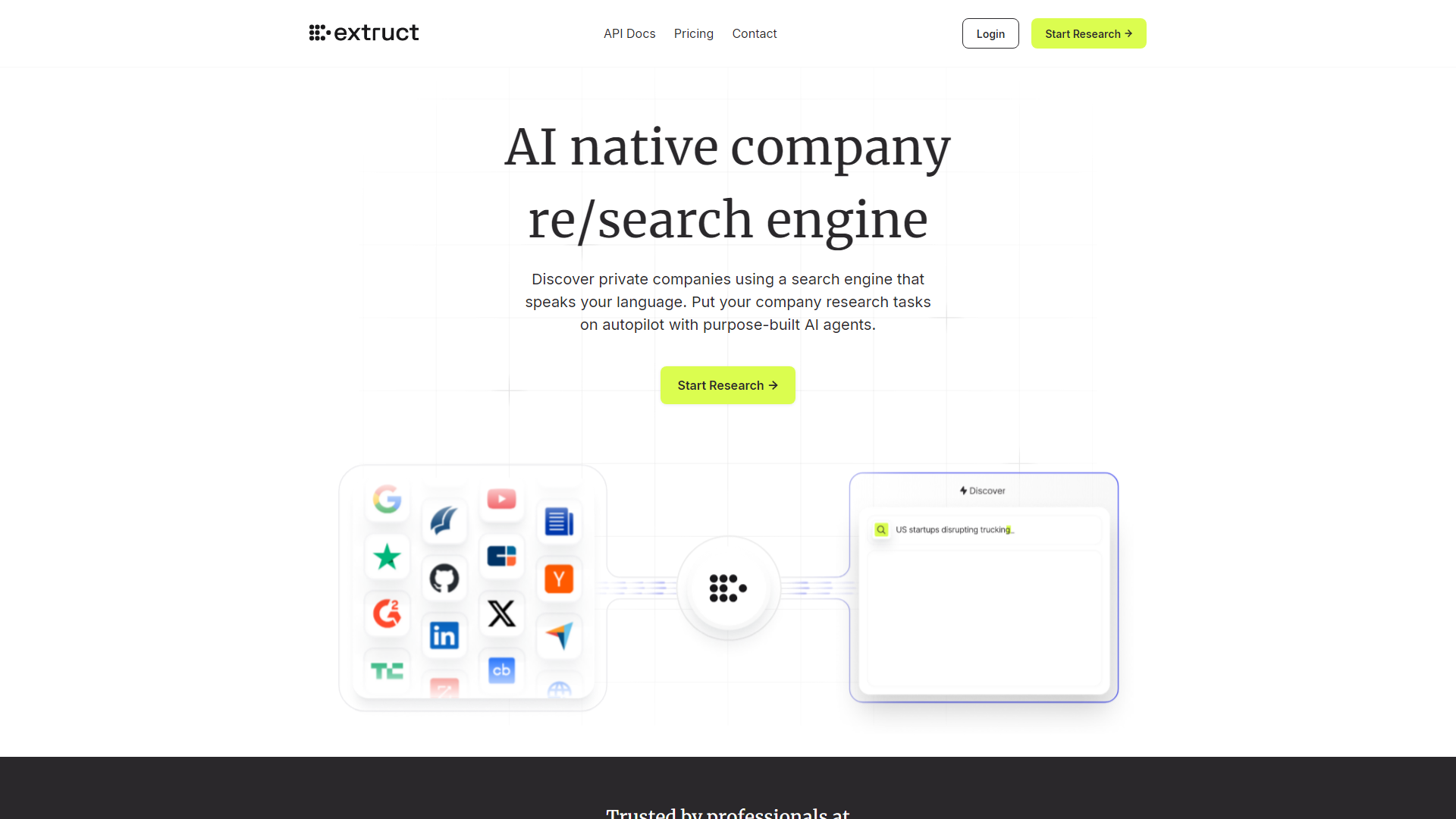Click the Login button

pyautogui.click(x=990, y=33)
